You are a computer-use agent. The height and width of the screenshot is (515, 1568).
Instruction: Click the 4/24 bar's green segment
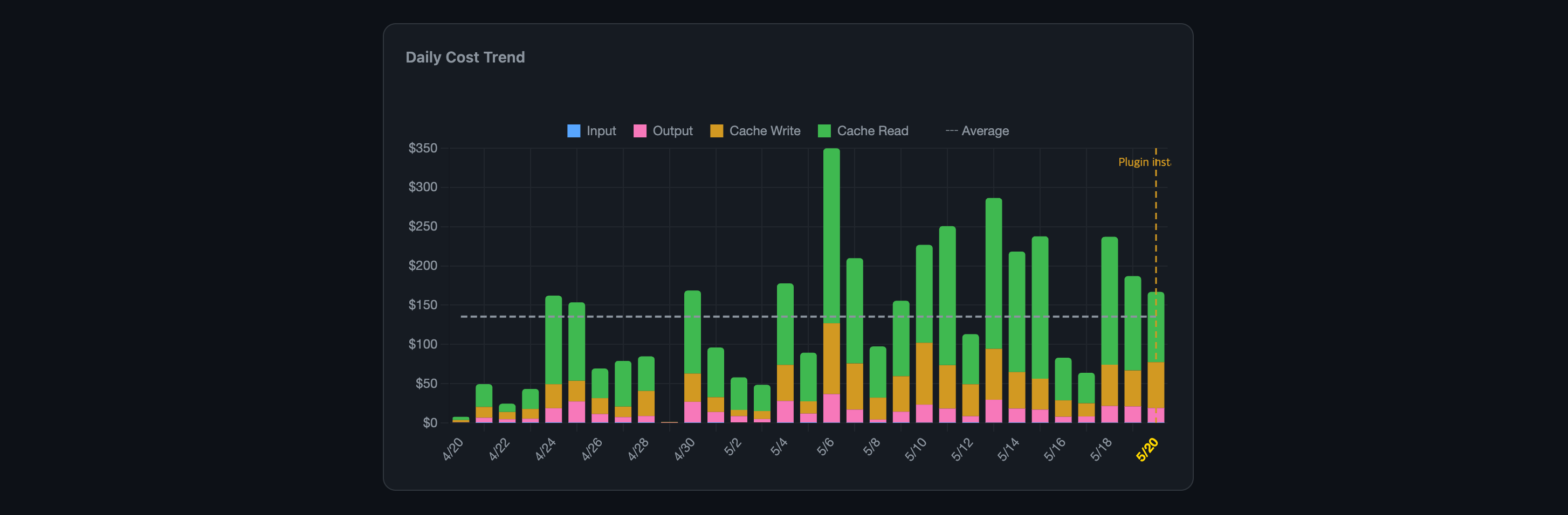pyautogui.click(x=553, y=340)
